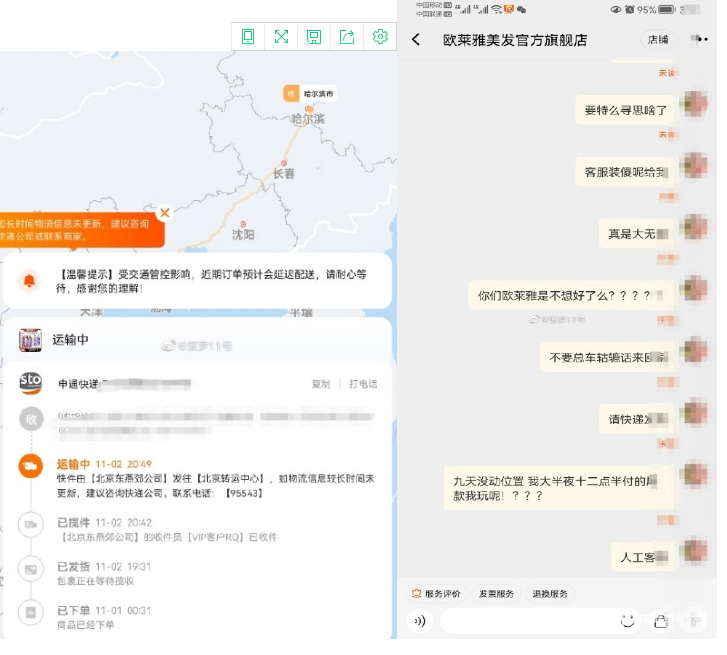This screenshot has width=727, height=655.
Task: Click the product thumbnail beside 运输中
Action: [x=30, y=340]
